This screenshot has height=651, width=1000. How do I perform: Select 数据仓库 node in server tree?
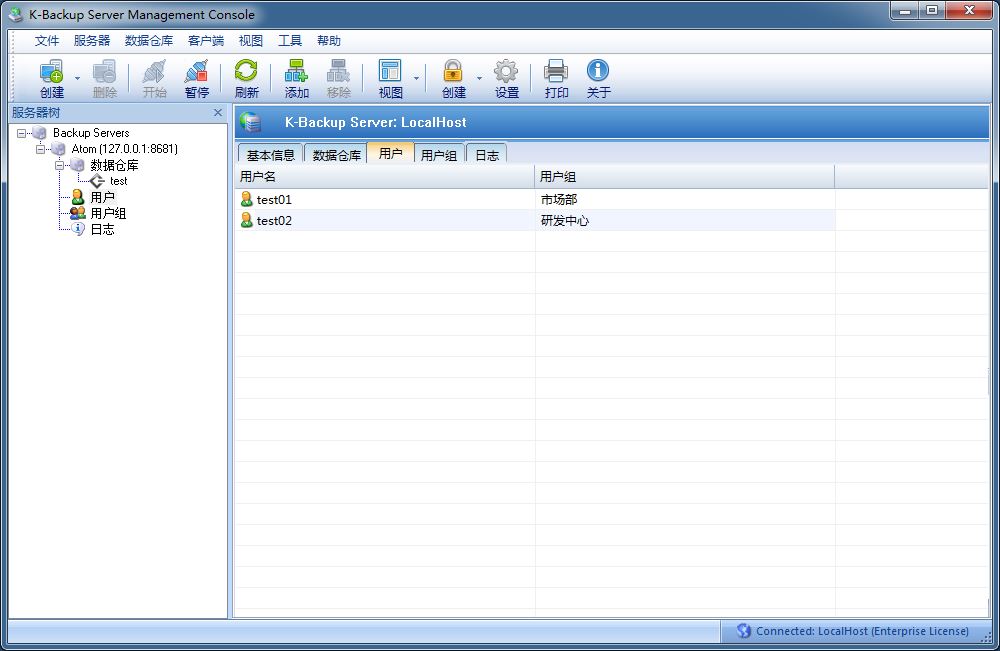(x=114, y=165)
